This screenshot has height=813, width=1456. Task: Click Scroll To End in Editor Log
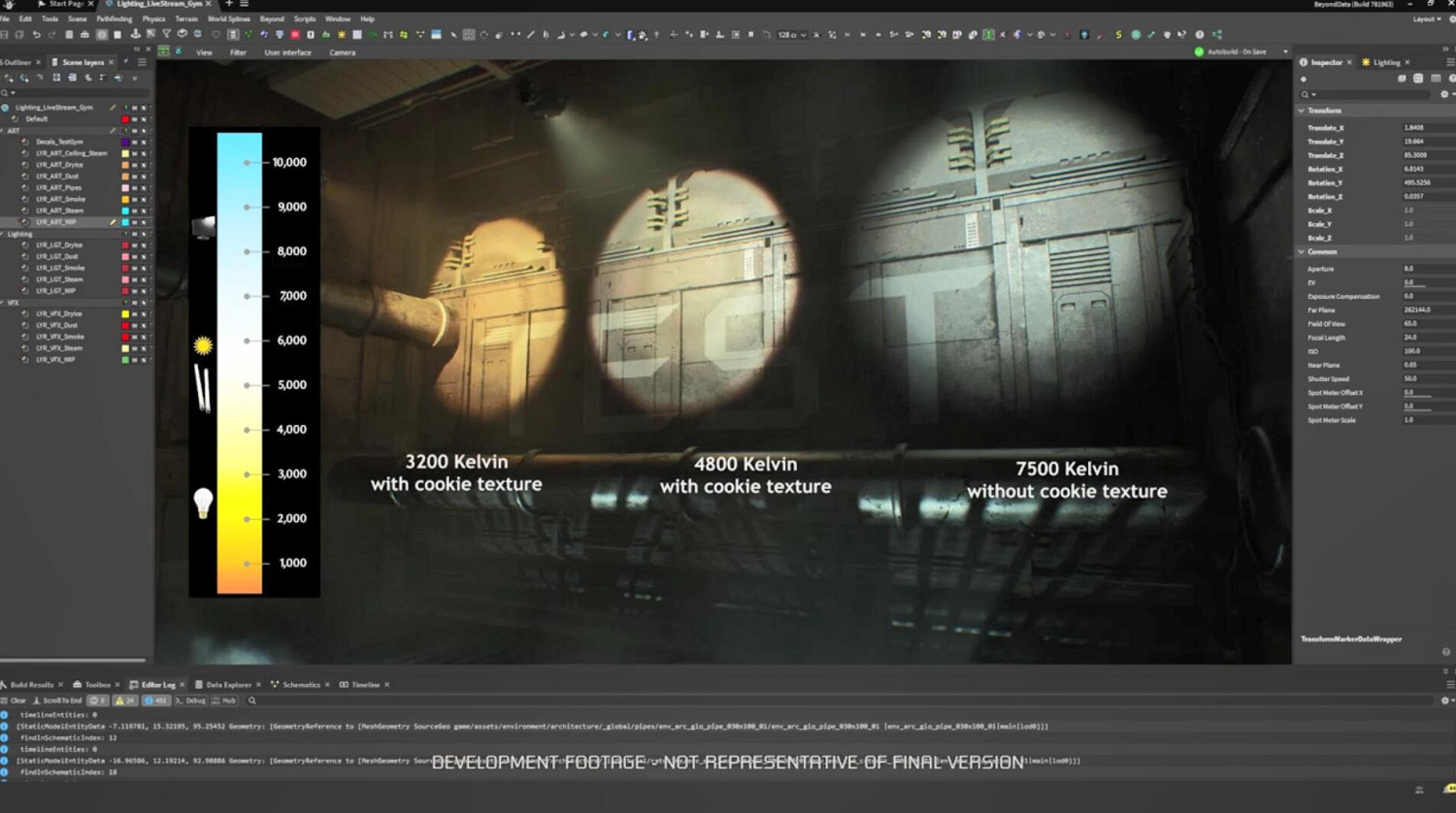pyautogui.click(x=57, y=700)
